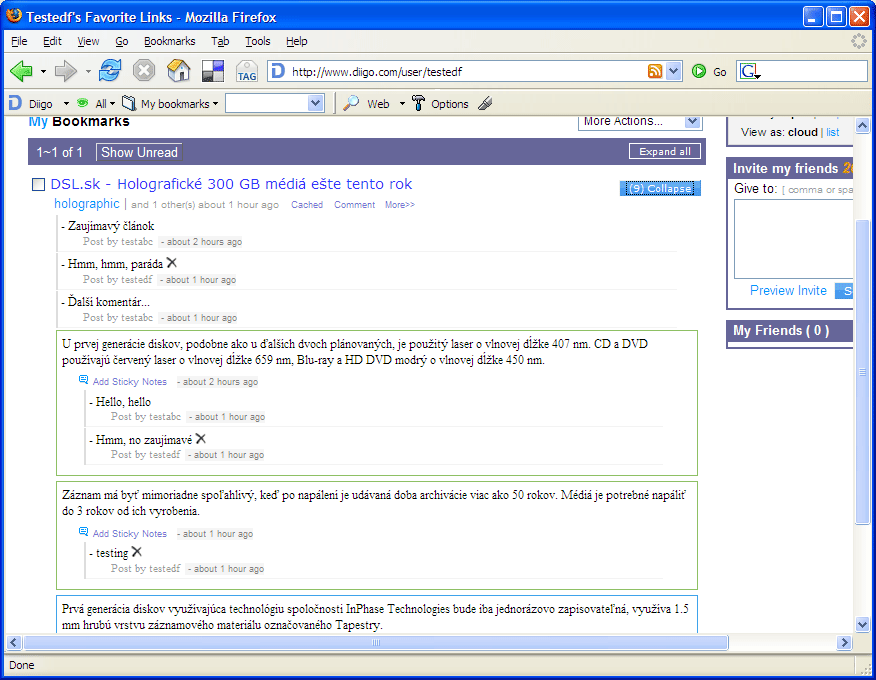Click Add Sticky Notes under the 407 nm highlight

[130, 382]
